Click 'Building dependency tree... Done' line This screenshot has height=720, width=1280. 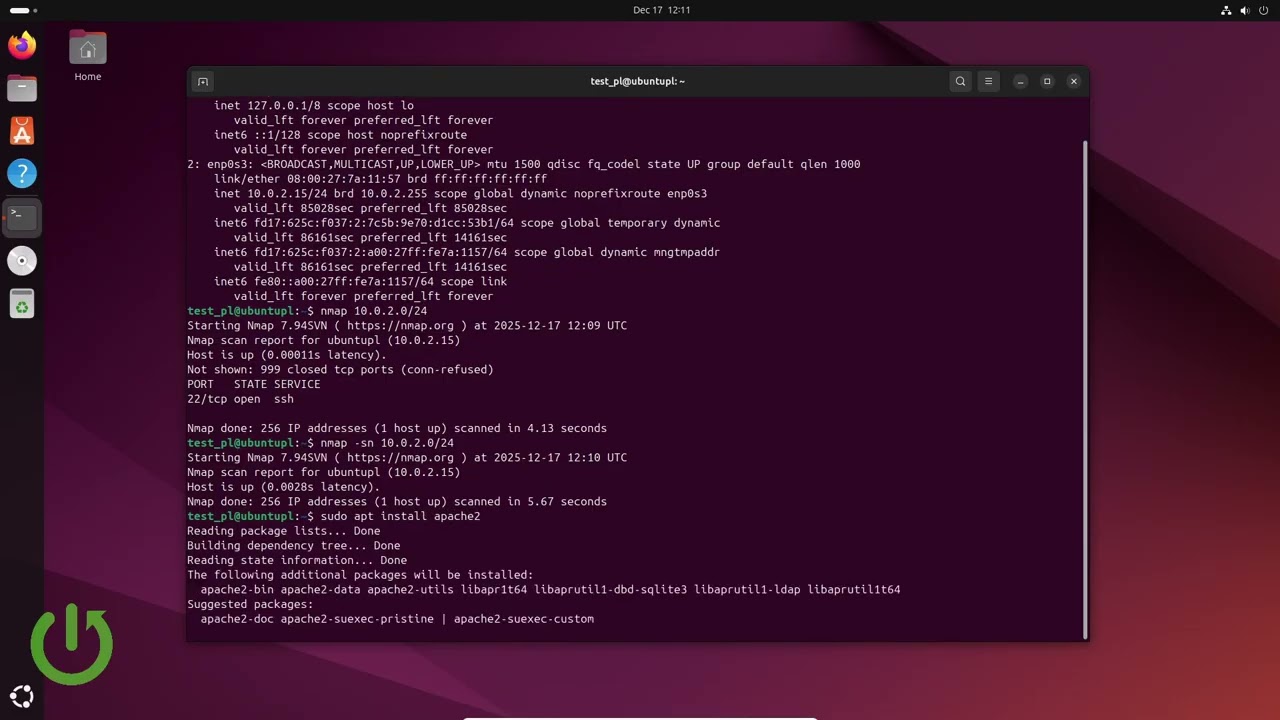coord(294,546)
